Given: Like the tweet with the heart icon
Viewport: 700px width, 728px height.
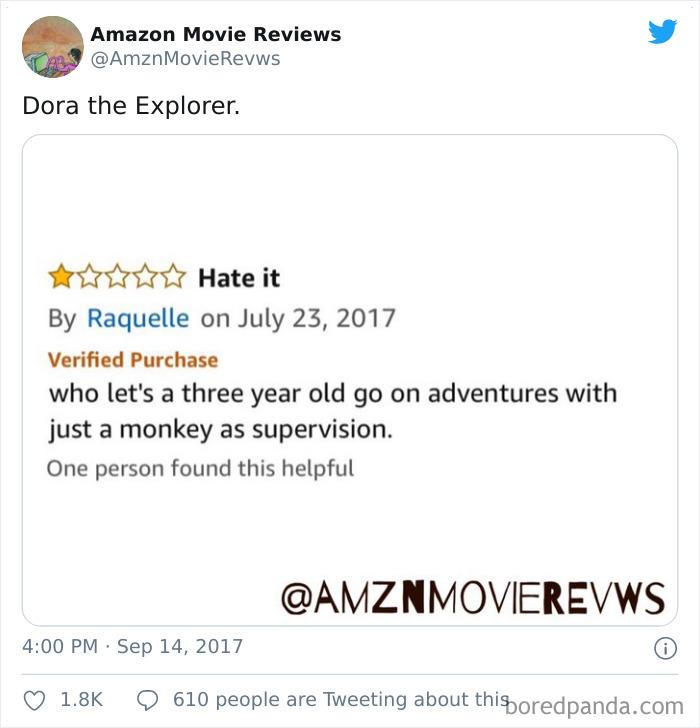Looking at the screenshot, I should 34,700.
